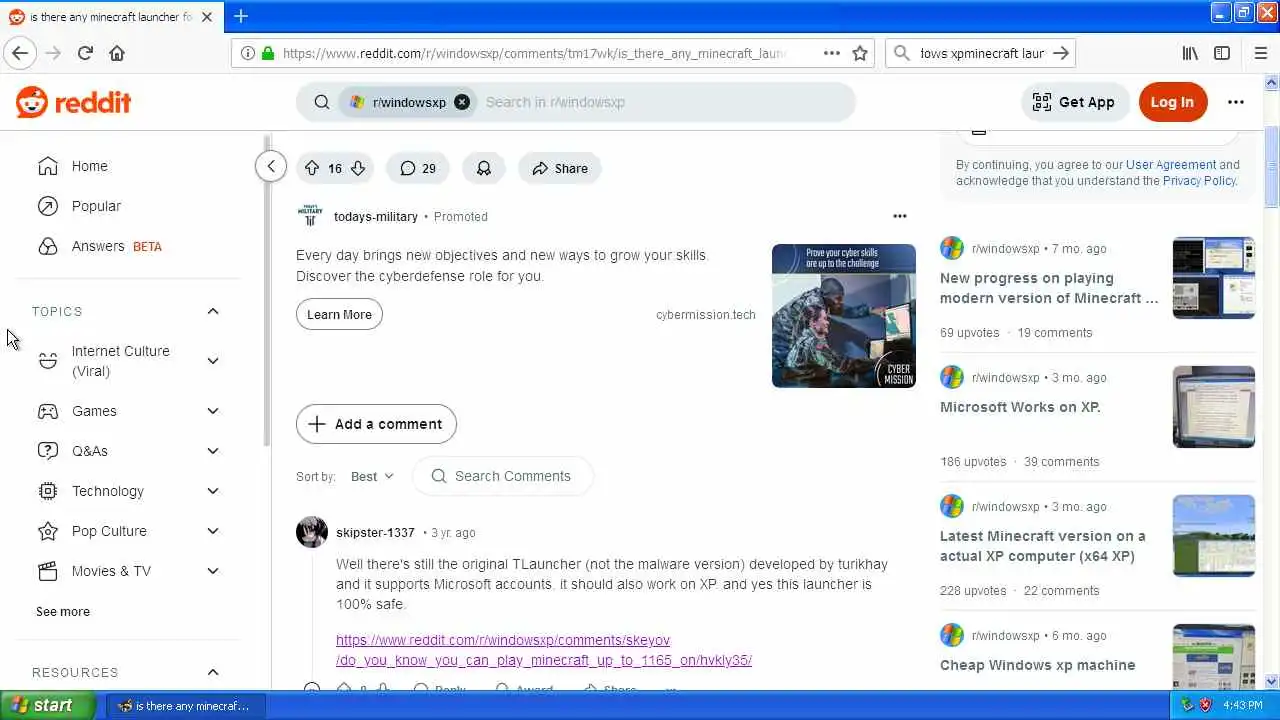Collapse the TOPICS section

point(213,311)
